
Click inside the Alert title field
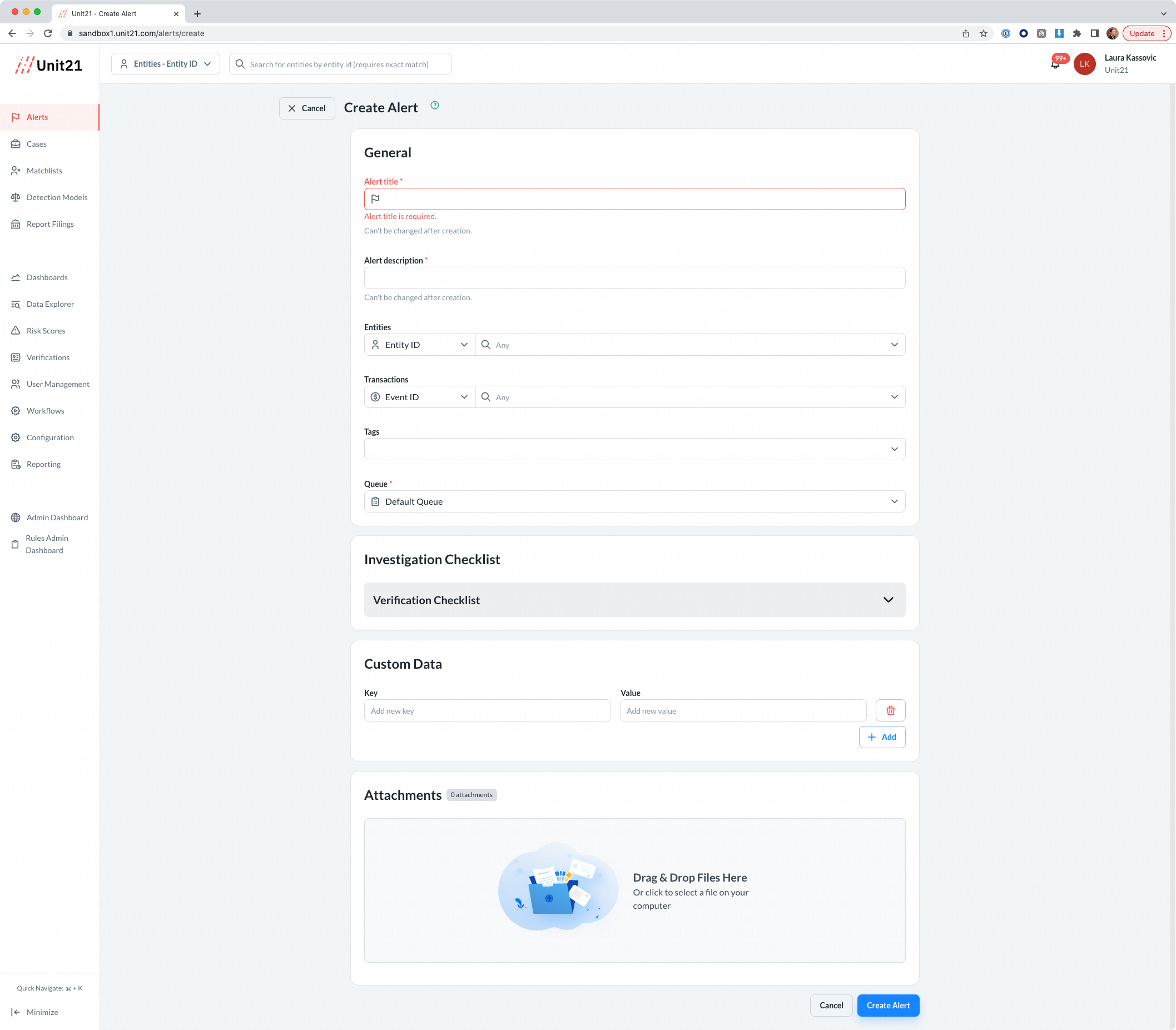click(x=634, y=199)
